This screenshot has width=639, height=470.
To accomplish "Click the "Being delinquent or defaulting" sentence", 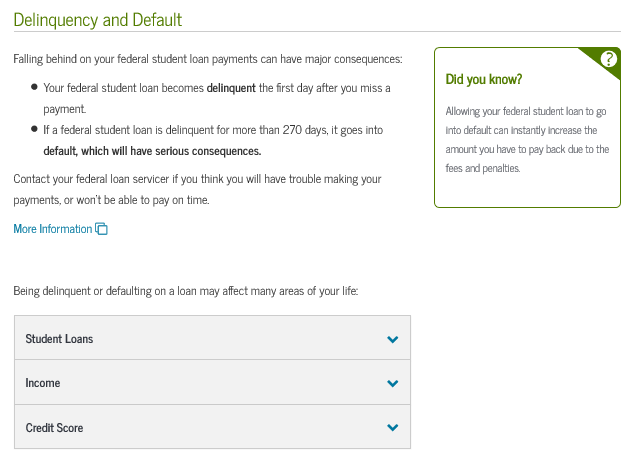I will click(x=185, y=291).
